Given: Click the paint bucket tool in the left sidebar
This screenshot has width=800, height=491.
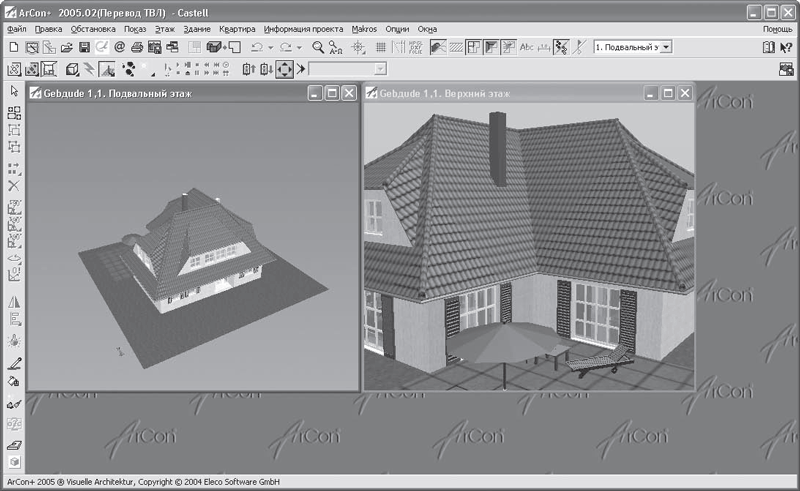Looking at the screenshot, I should point(14,381).
